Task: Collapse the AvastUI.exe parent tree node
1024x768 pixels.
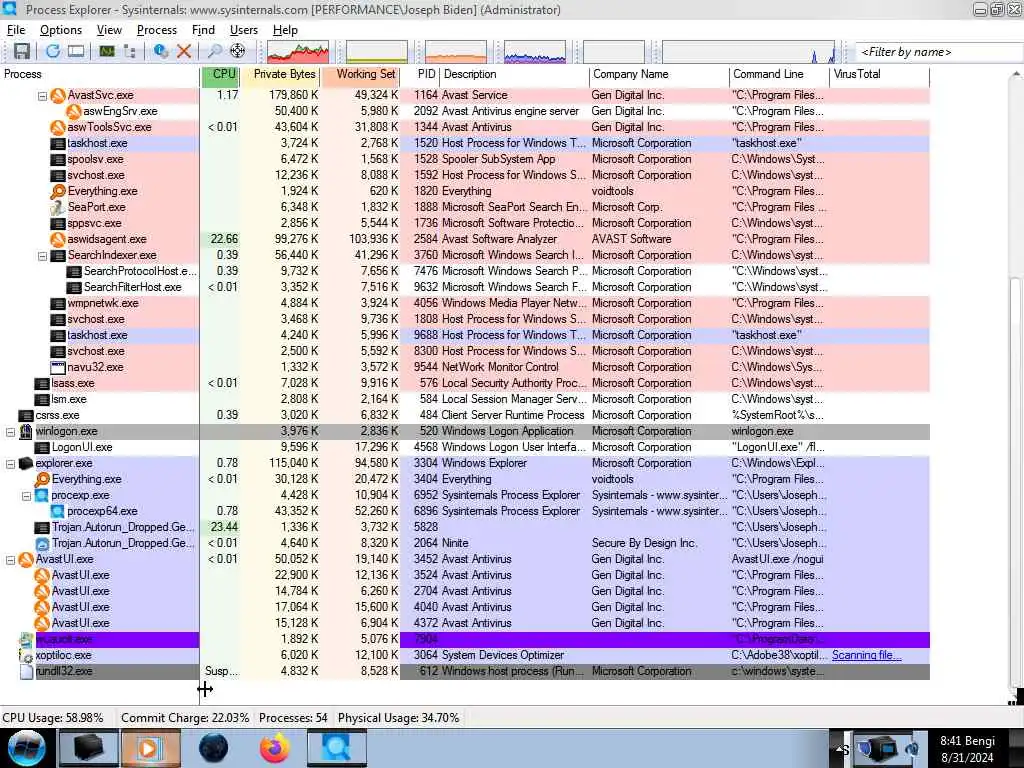Action: tap(10, 560)
